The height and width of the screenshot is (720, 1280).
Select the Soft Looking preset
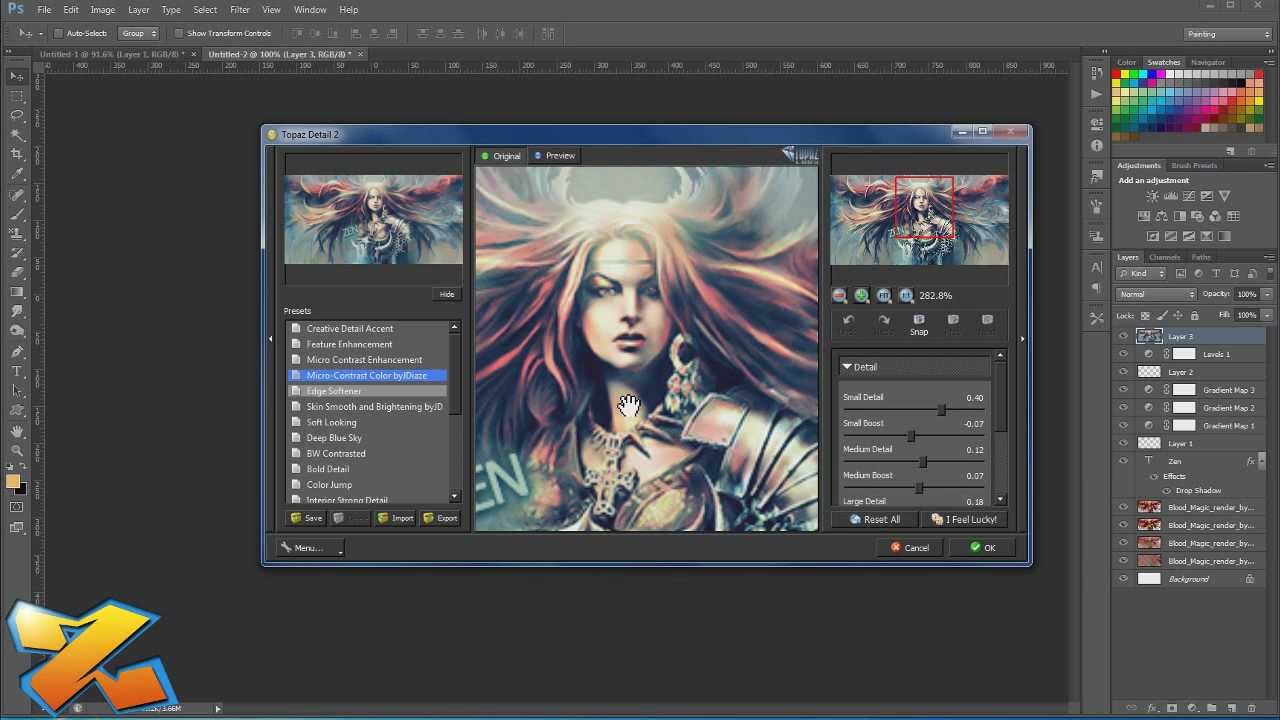[331, 422]
